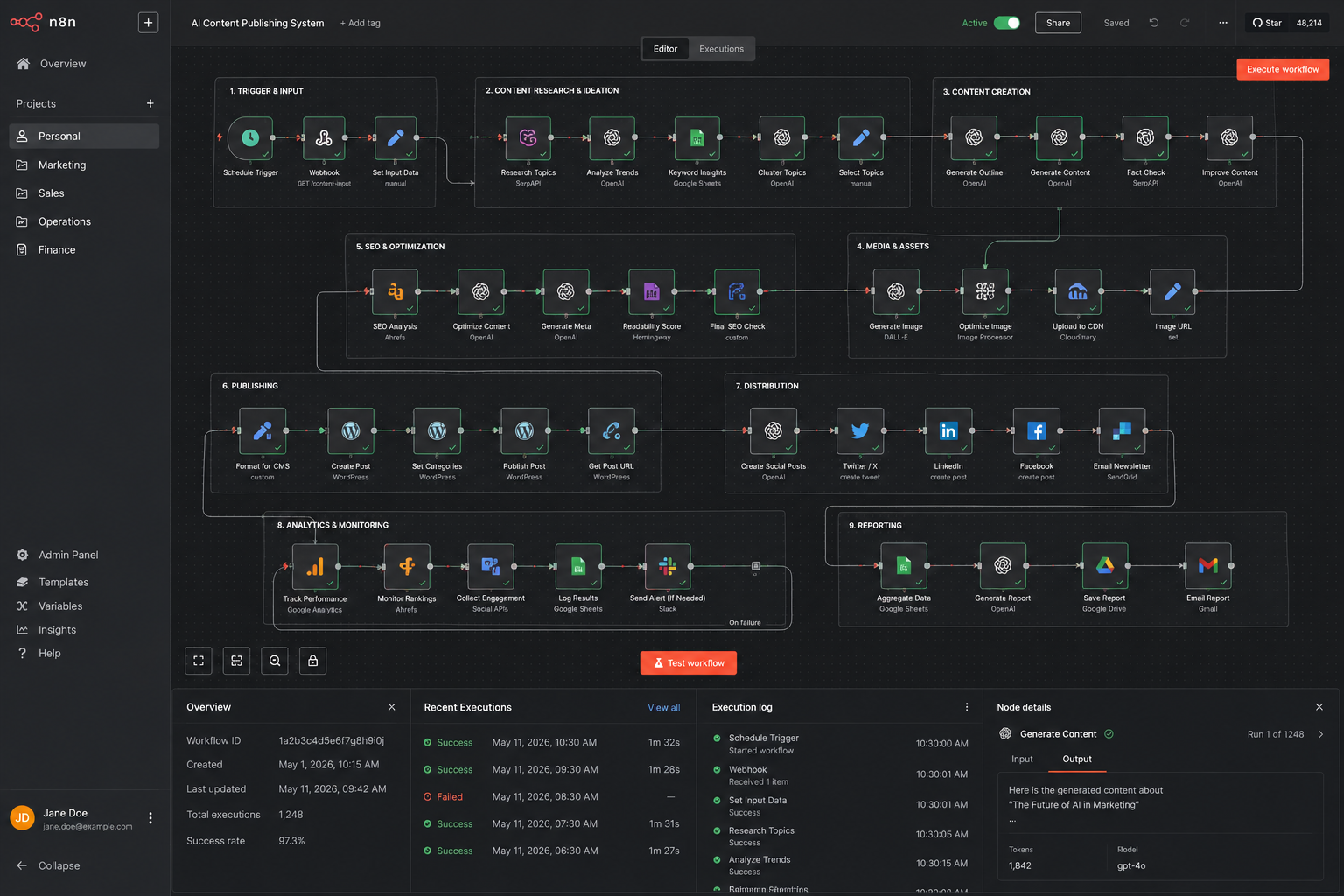Switch to the Editor tab
Image resolution: width=1344 pixels, height=896 pixels.
(x=665, y=49)
